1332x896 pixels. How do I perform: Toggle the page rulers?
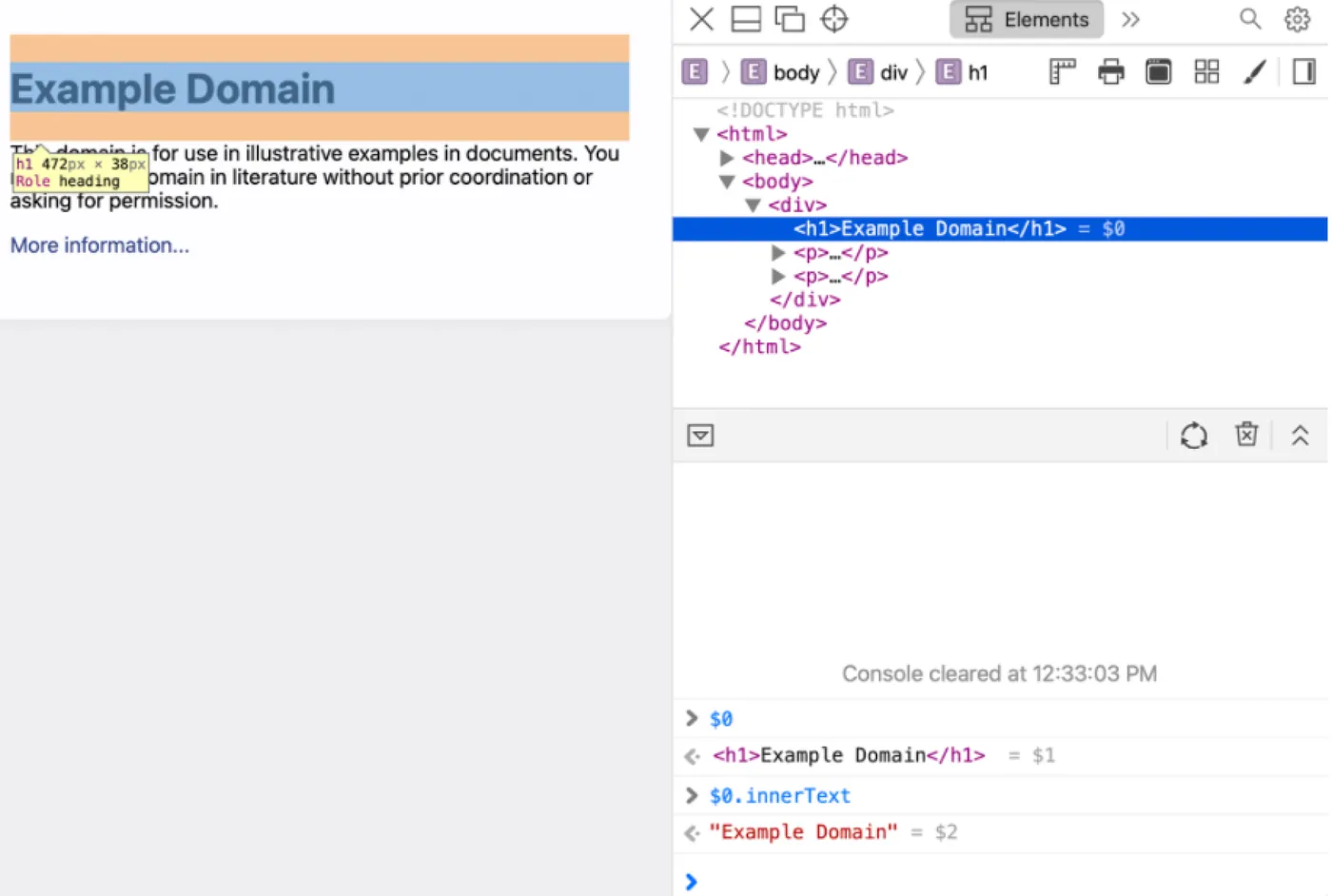pyautogui.click(x=1063, y=71)
